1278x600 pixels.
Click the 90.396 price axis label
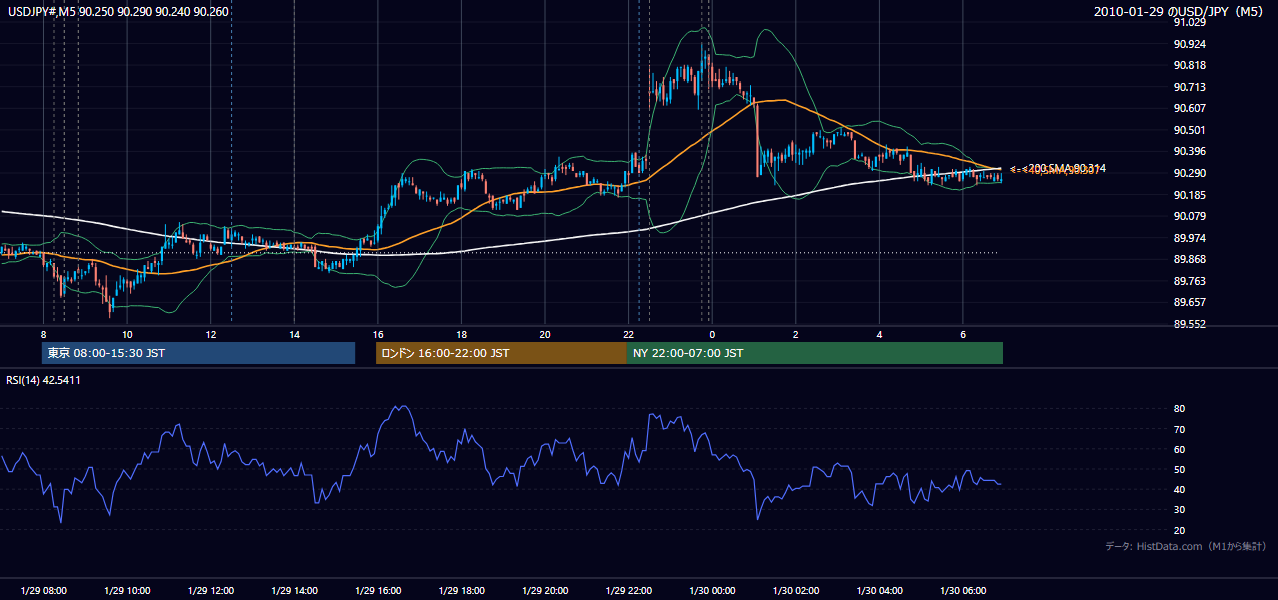[1189, 151]
